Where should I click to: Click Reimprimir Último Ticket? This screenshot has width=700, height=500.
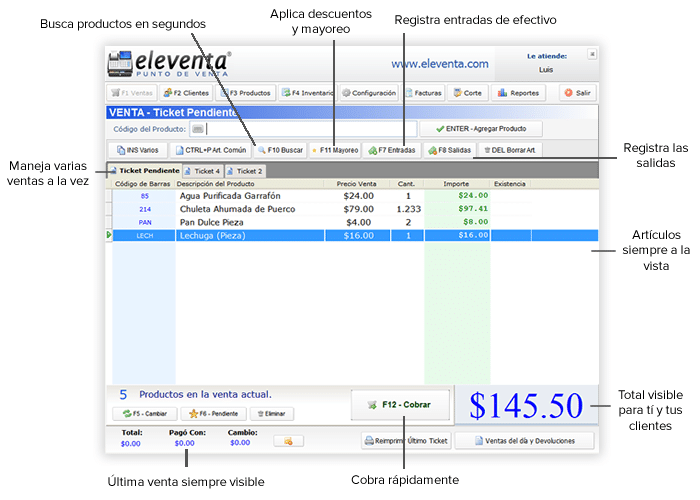[405, 440]
